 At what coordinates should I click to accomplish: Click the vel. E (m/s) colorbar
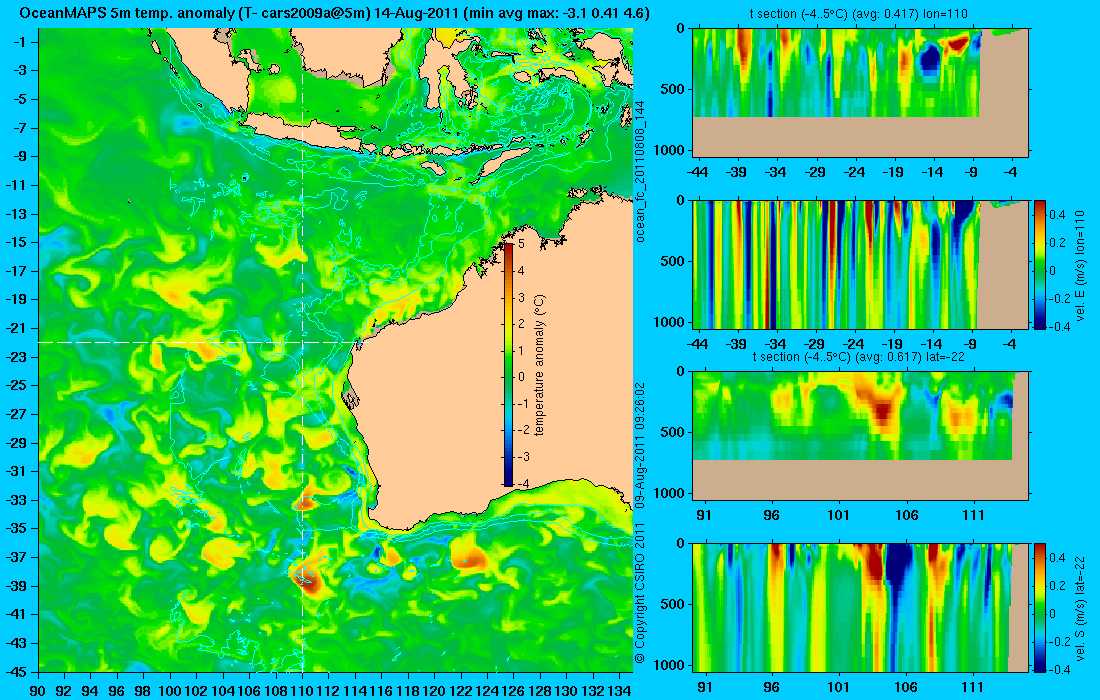pos(1039,264)
